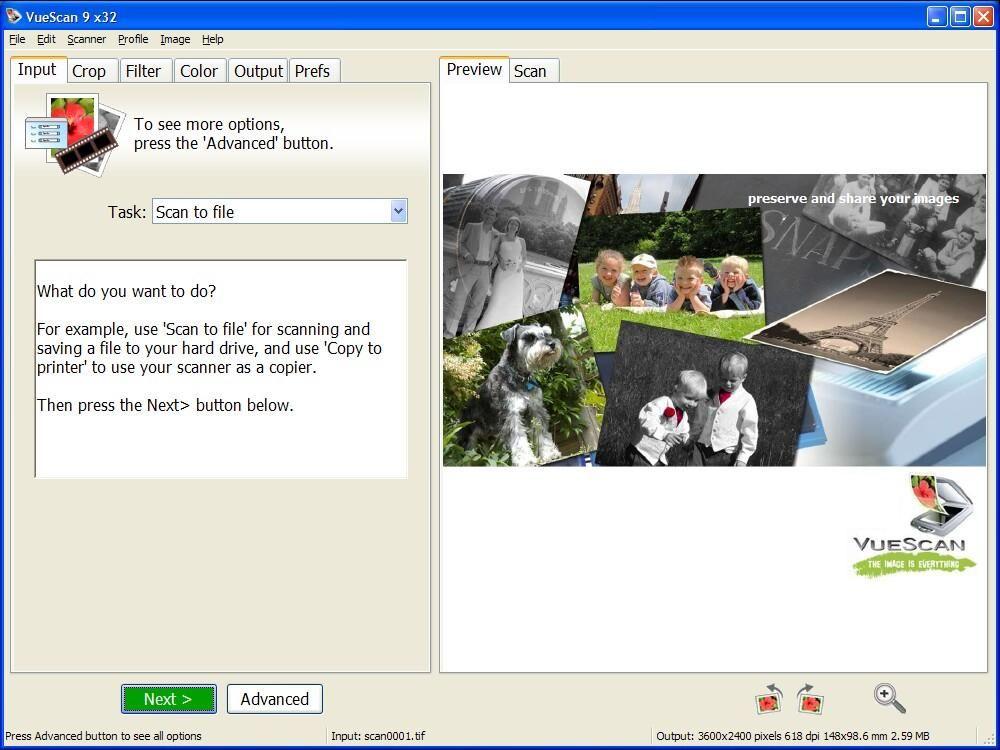This screenshot has height=750, width=1000.
Task: Click the VueScan logo in preview area
Action: [x=910, y=528]
